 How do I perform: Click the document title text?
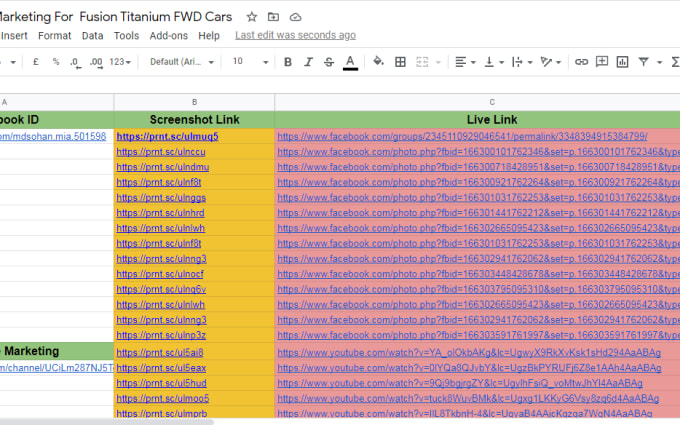[116, 17]
